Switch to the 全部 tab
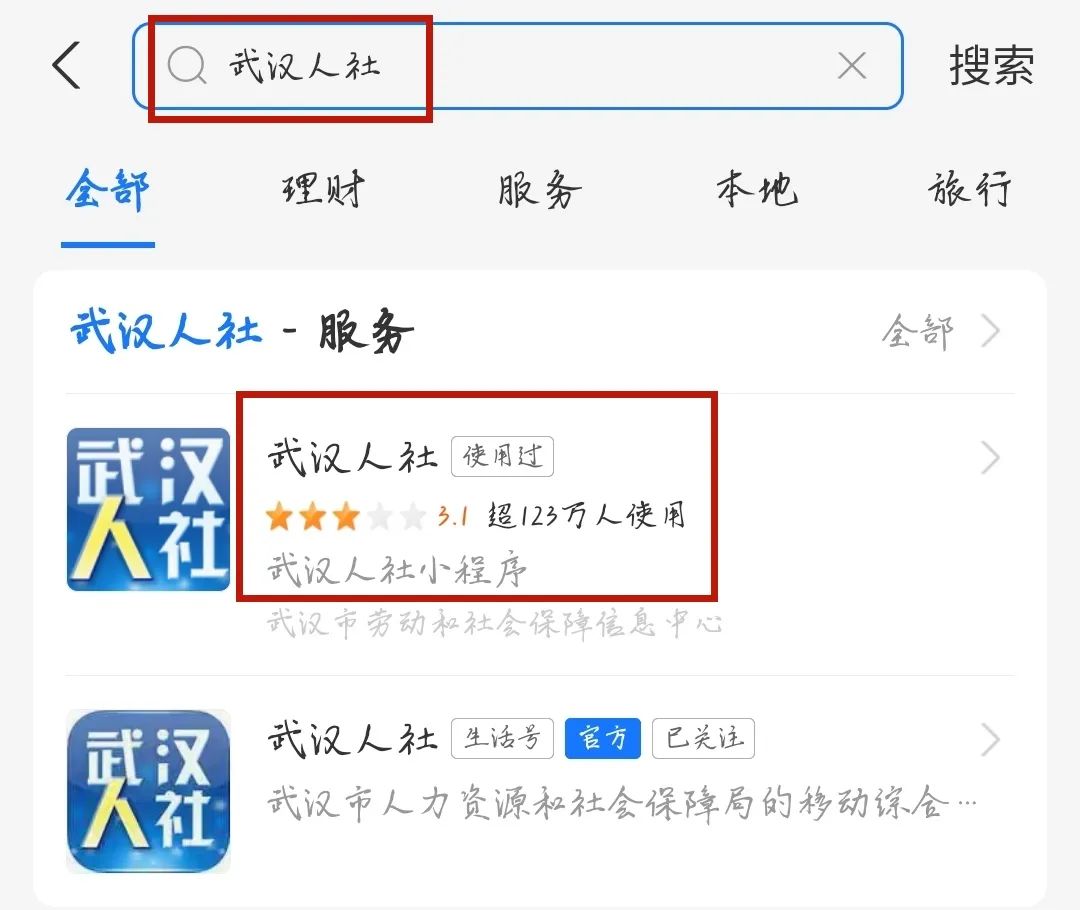1080x910 pixels. (108, 190)
